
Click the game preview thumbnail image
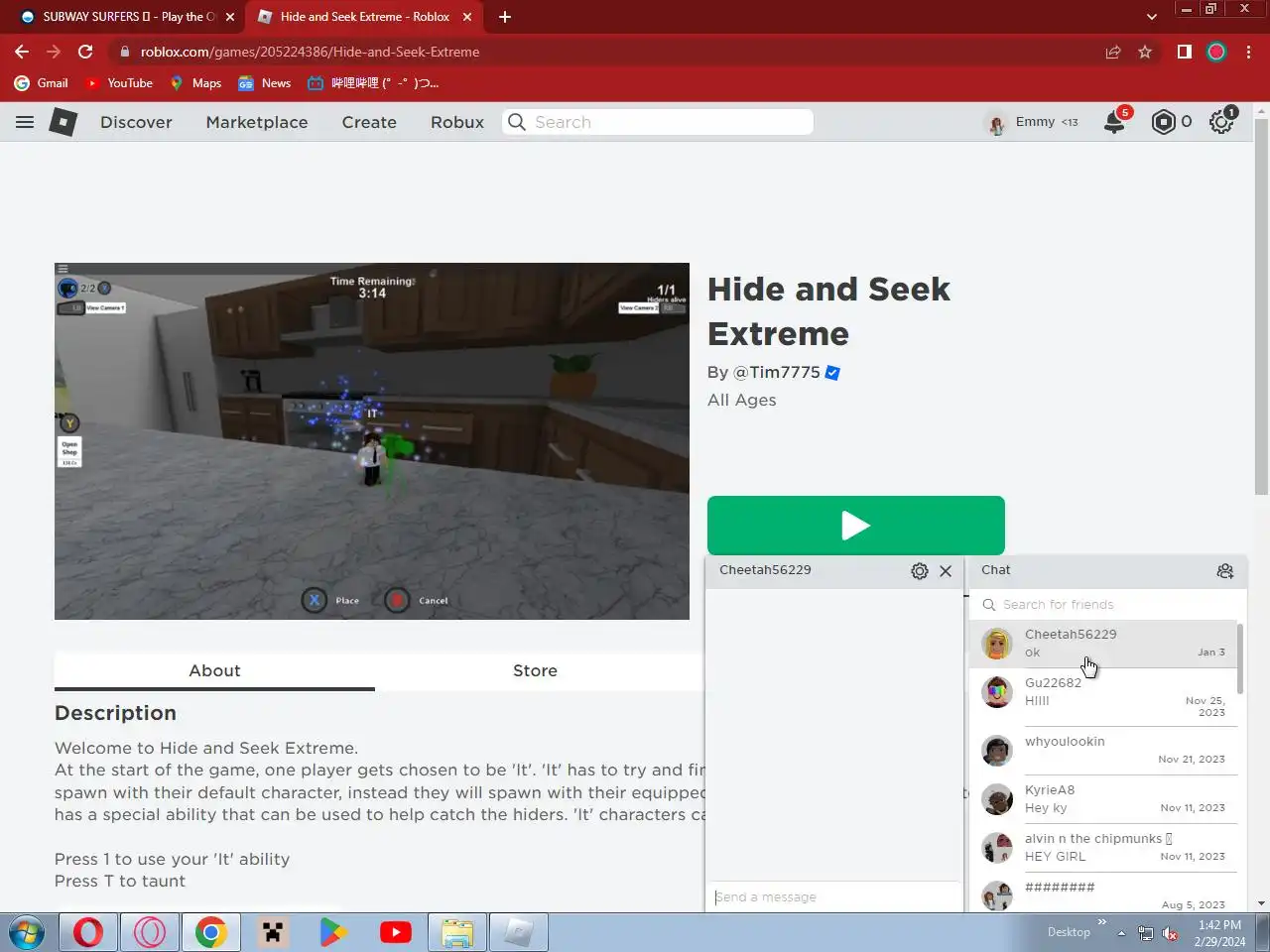(372, 441)
